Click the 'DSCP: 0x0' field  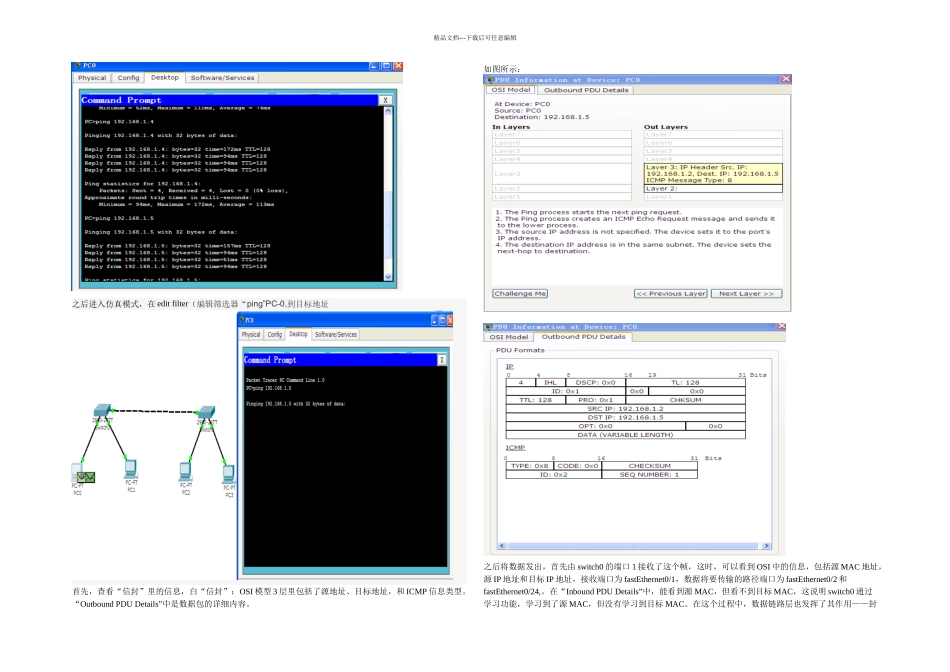pyautogui.click(x=596, y=382)
